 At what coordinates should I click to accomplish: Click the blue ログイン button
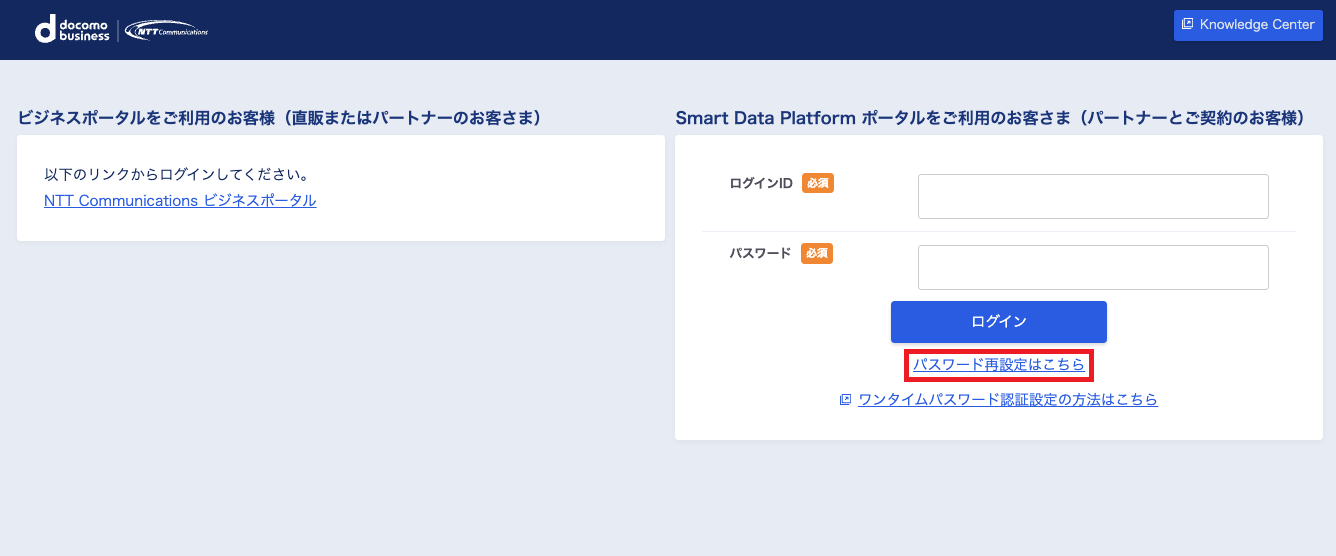pos(999,322)
